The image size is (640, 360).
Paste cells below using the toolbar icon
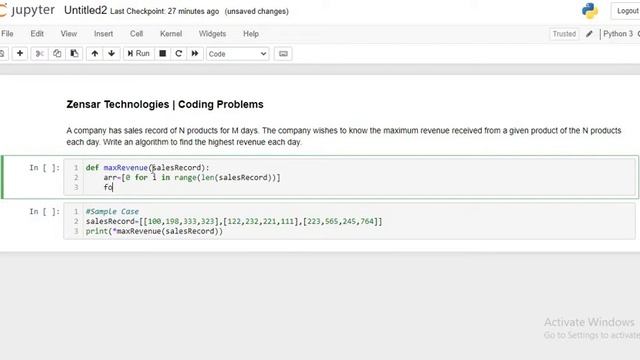point(74,53)
